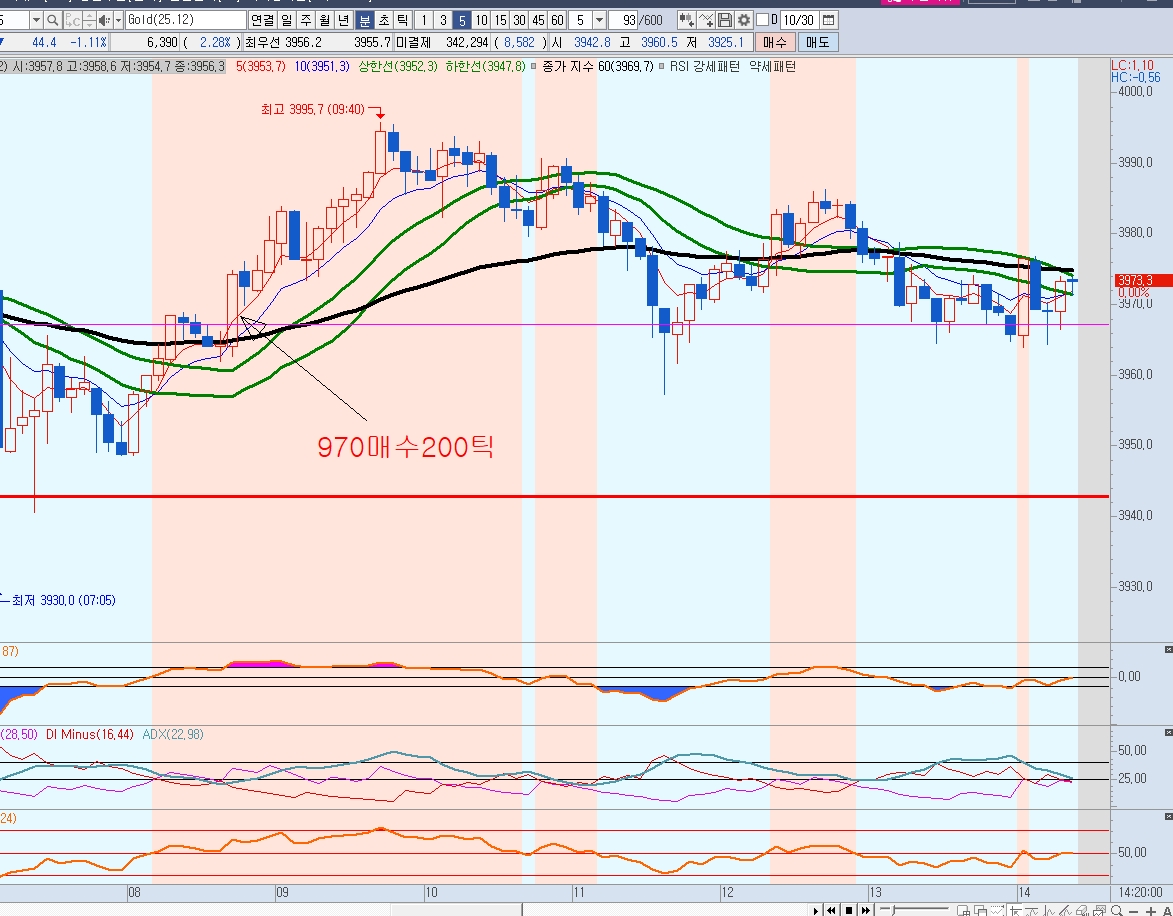The width and height of the screenshot is (1173, 916).
Task: Toggle the 연결 continuous contract button
Action: pyautogui.click(x=262, y=20)
